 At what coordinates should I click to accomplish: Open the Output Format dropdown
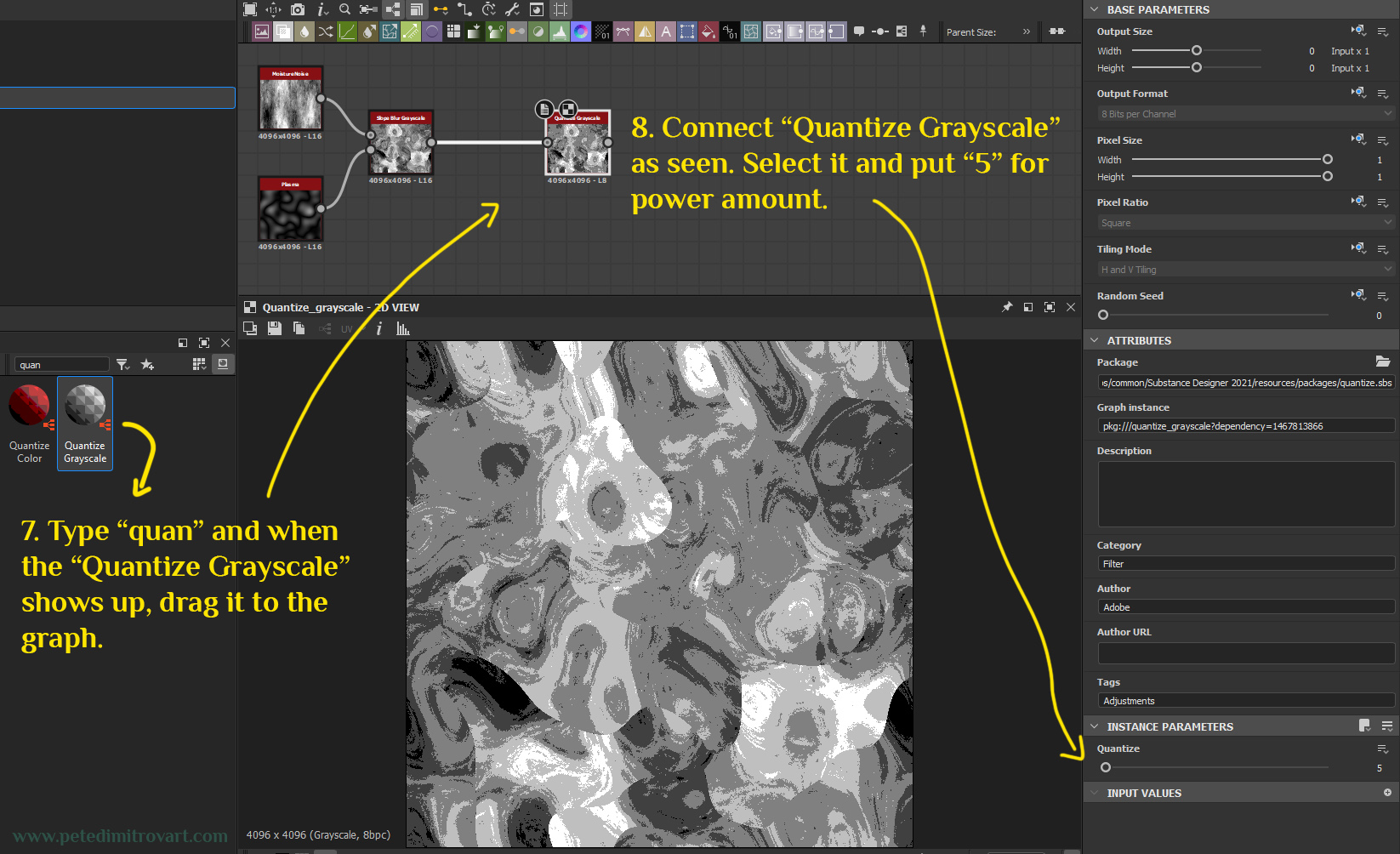1246,114
